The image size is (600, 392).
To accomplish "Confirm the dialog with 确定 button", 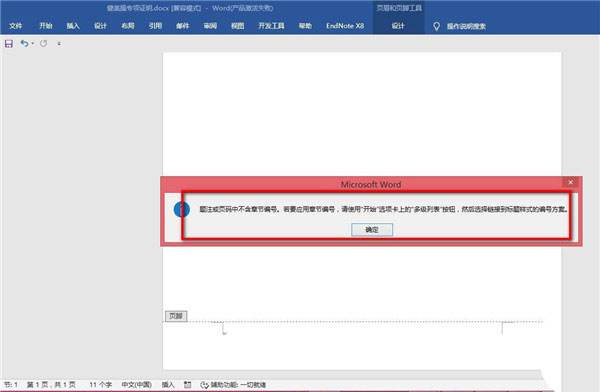I will pyautogui.click(x=372, y=230).
